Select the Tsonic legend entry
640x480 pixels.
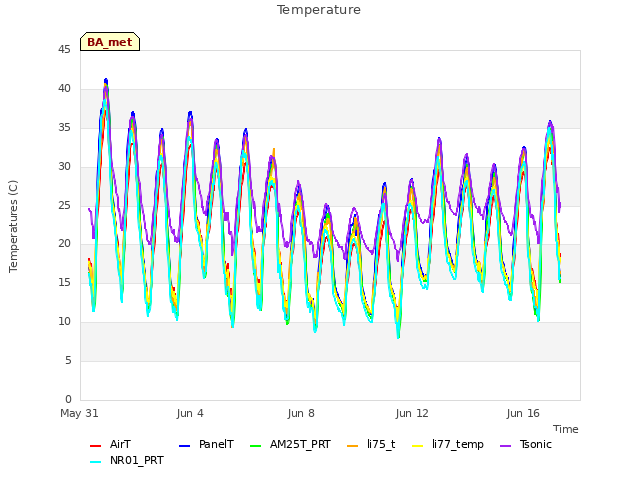tap(526, 444)
